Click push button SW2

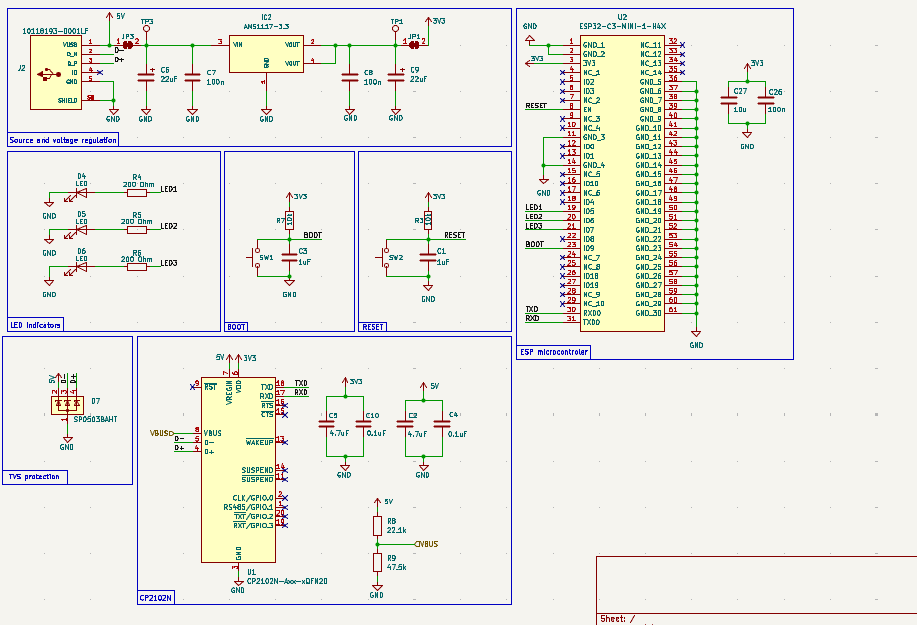(385, 258)
